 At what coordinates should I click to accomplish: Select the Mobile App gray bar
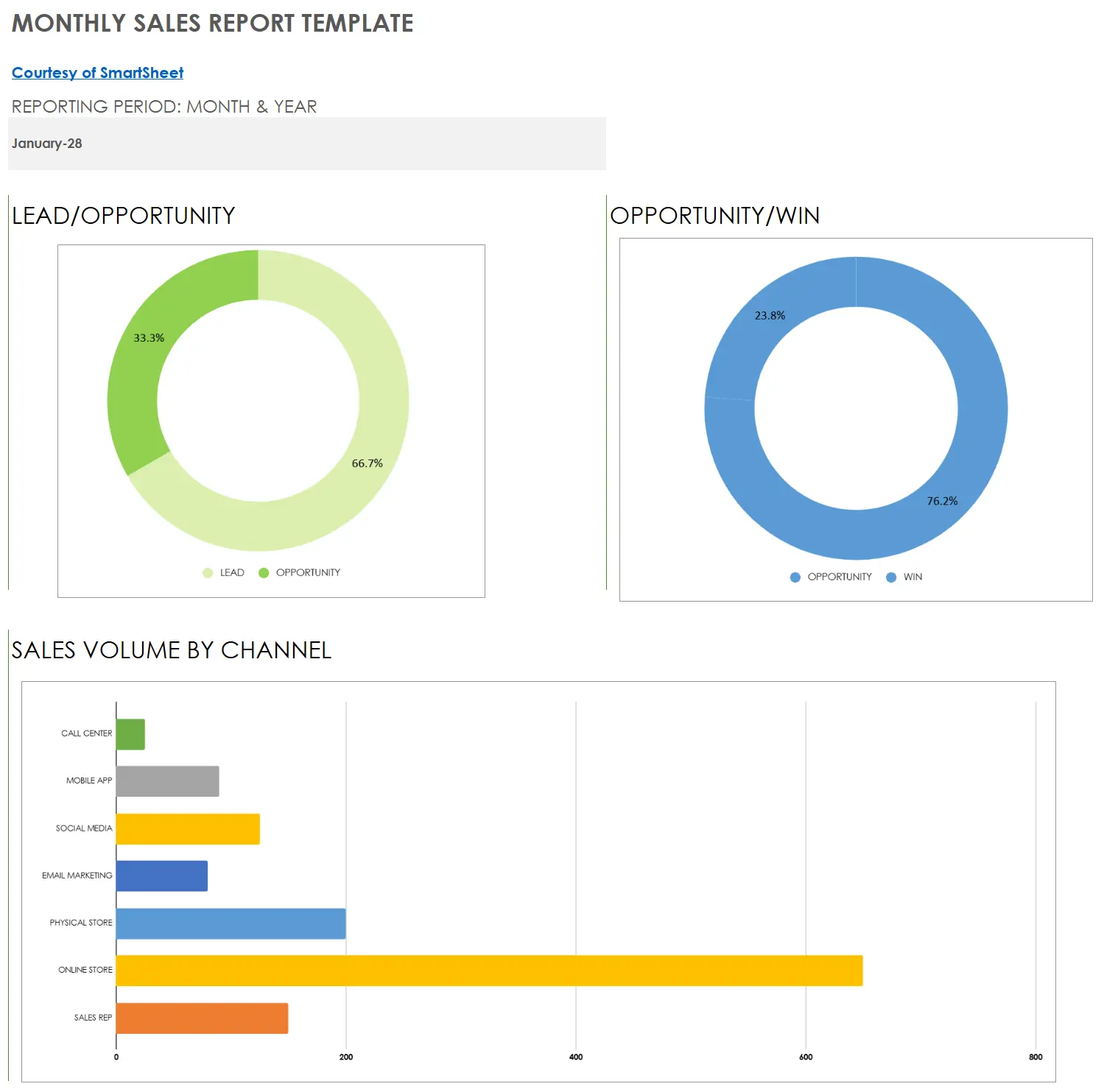pyautogui.click(x=167, y=781)
